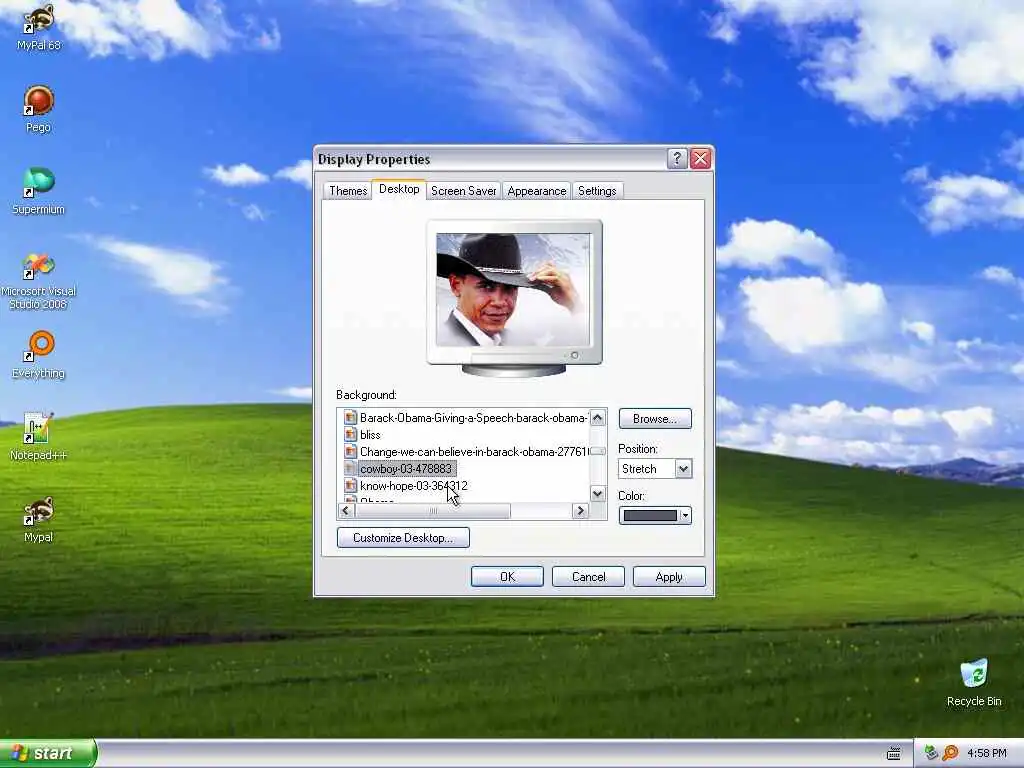Select Change-we-can-believe-in background entry
Screen dimensions: 1024x768
(473, 452)
